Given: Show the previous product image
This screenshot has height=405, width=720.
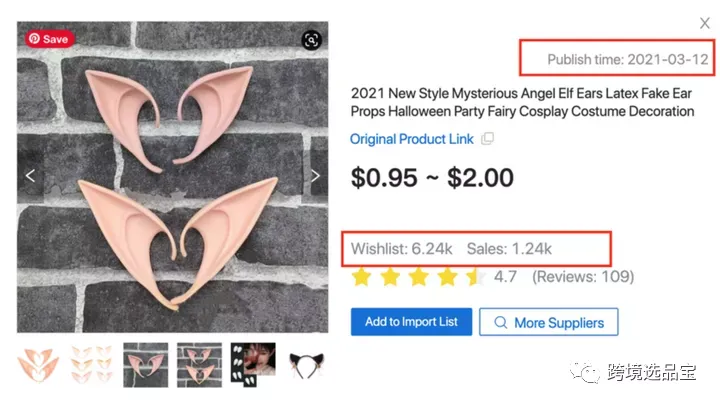Looking at the screenshot, I should [30, 176].
